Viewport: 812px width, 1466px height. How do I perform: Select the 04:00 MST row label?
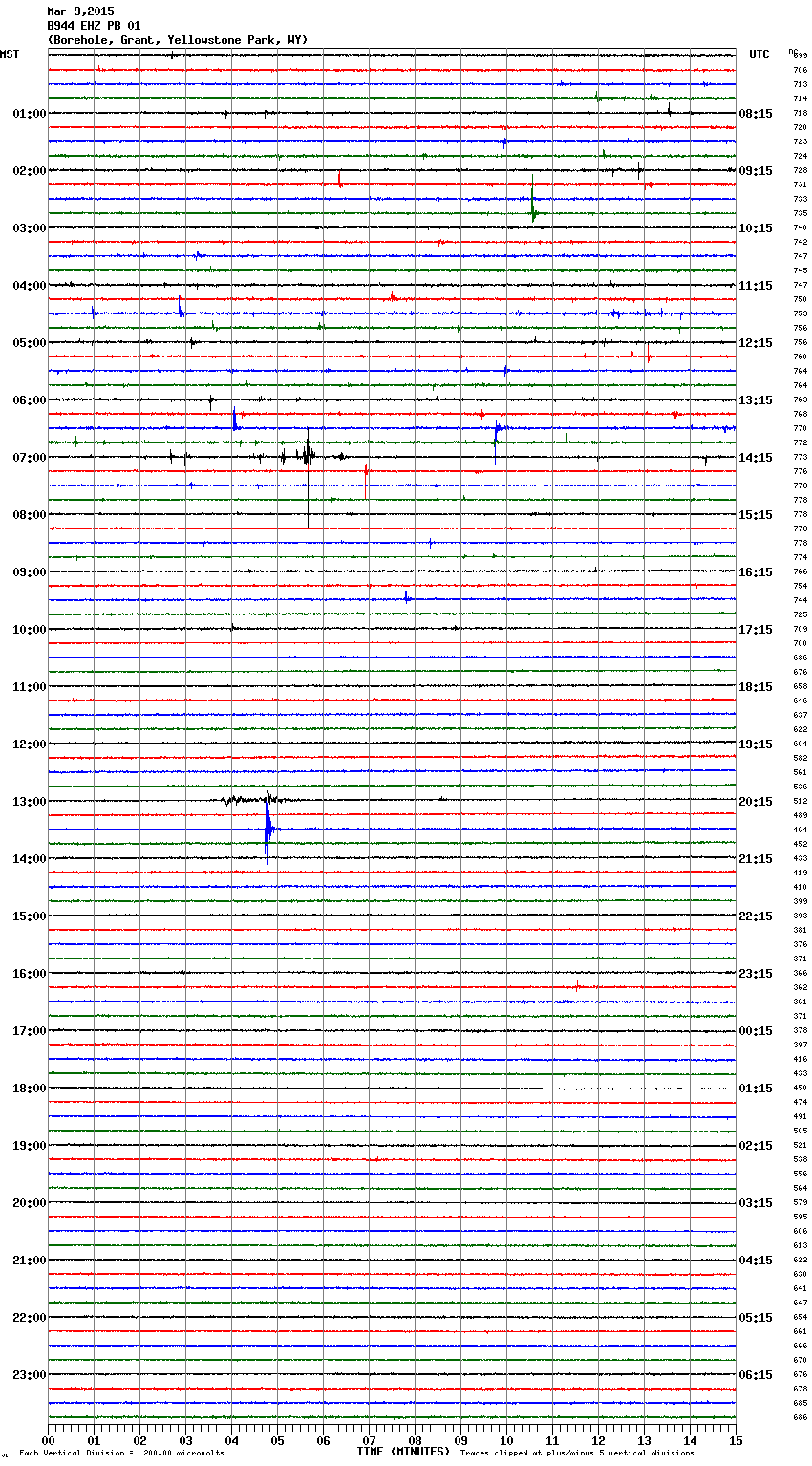coord(30,286)
